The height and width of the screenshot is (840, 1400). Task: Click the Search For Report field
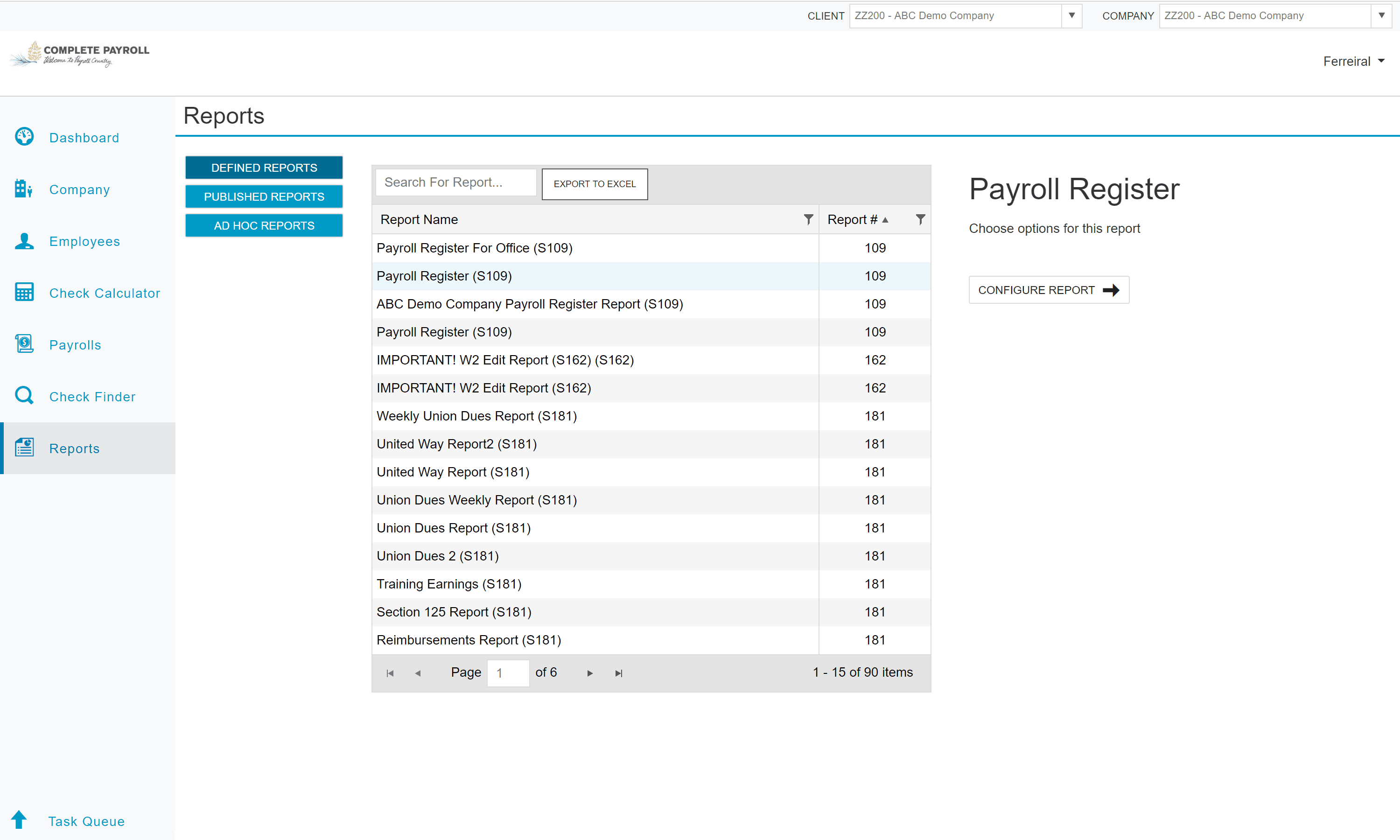click(455, 182)
